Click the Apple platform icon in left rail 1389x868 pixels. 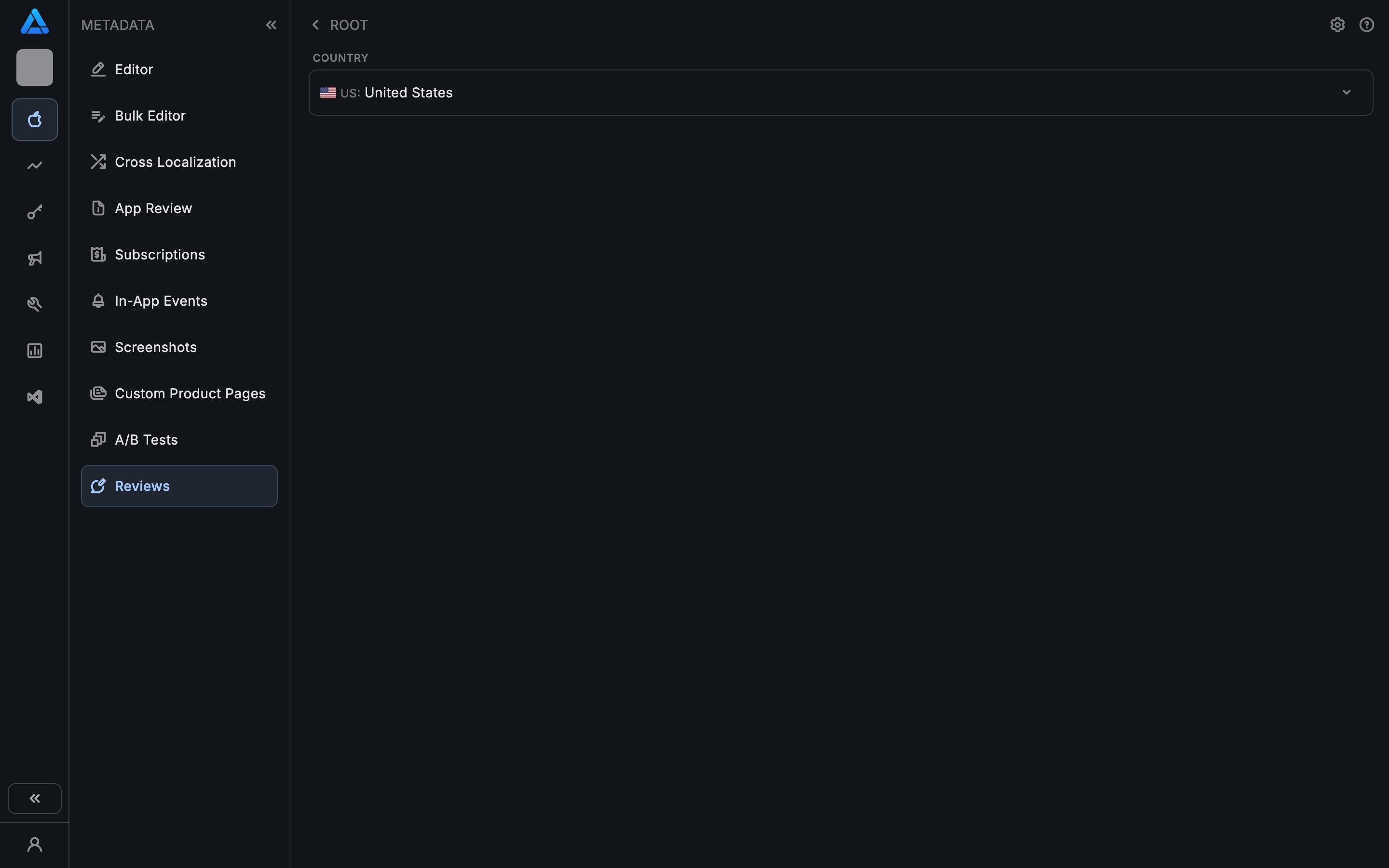point(34,120)
